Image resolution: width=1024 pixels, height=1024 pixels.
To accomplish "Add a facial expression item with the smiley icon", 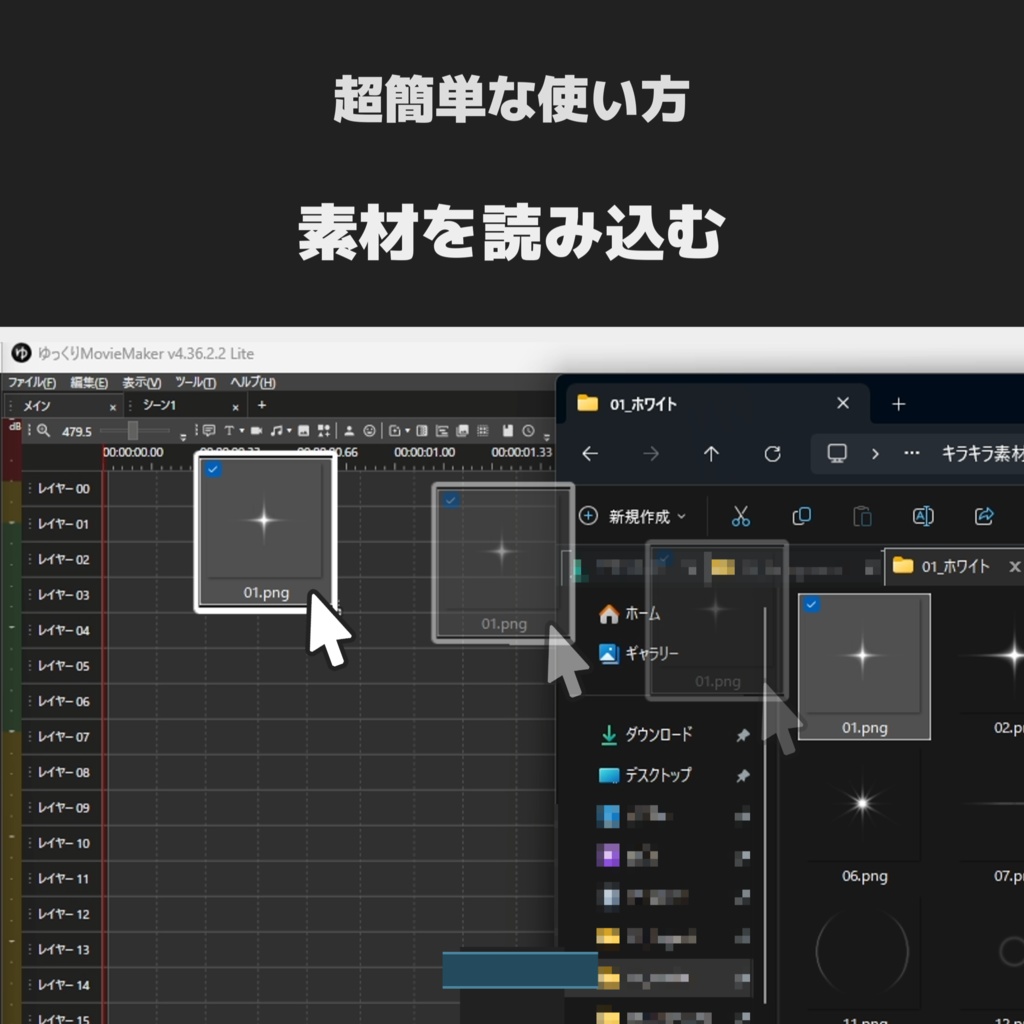I will coord(370,430).
